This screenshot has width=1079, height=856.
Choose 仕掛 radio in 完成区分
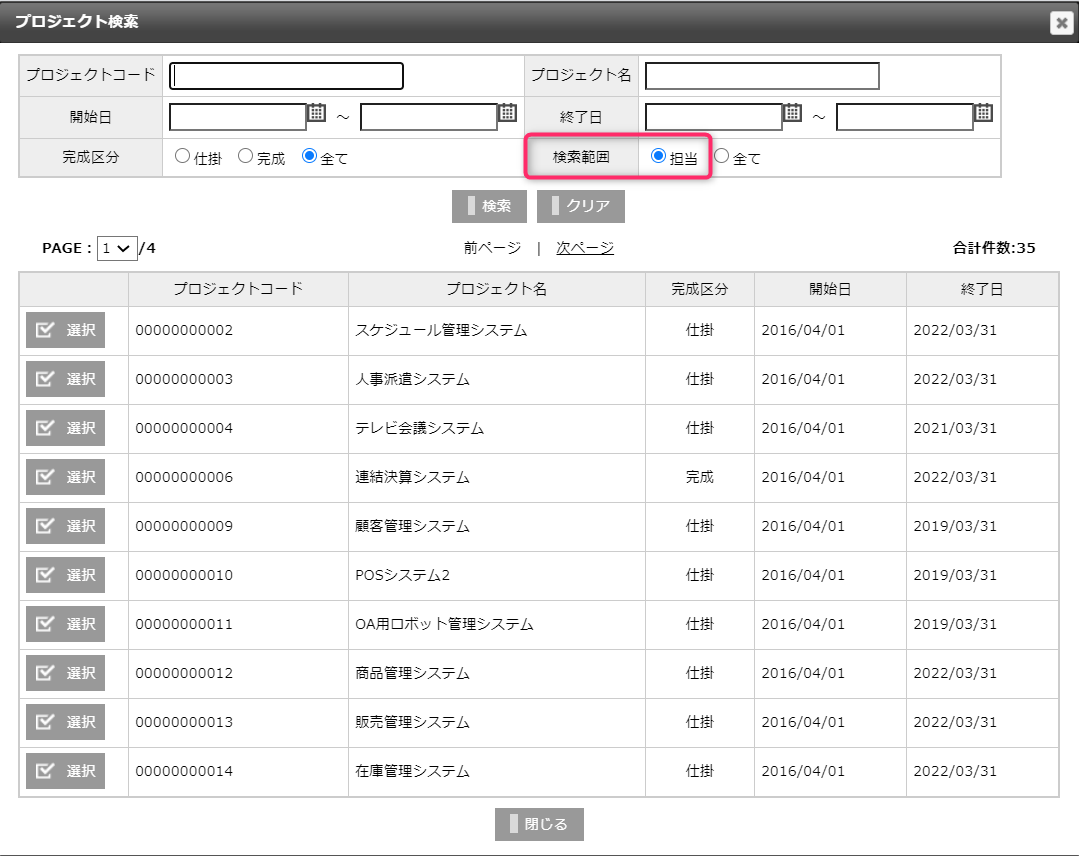[x=182, y=157]
